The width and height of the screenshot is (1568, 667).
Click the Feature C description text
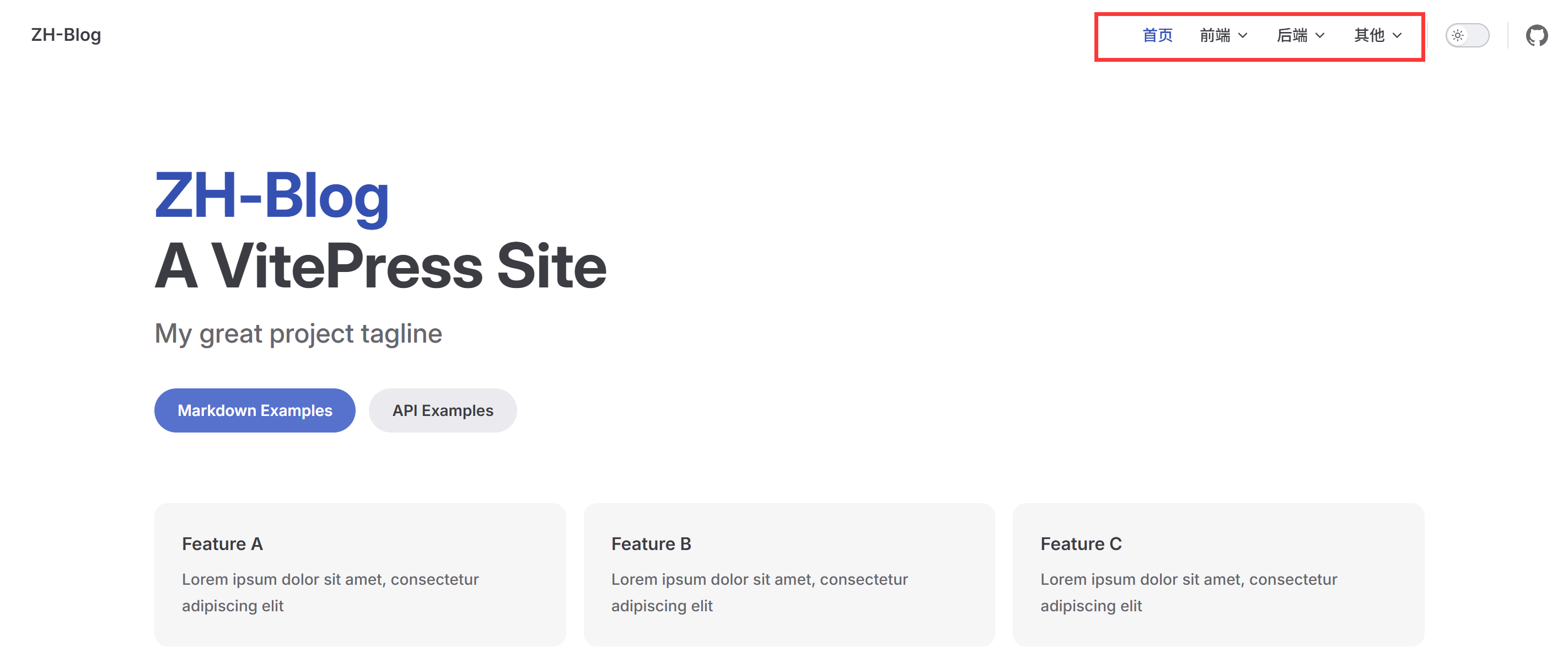pos(1188,592)
